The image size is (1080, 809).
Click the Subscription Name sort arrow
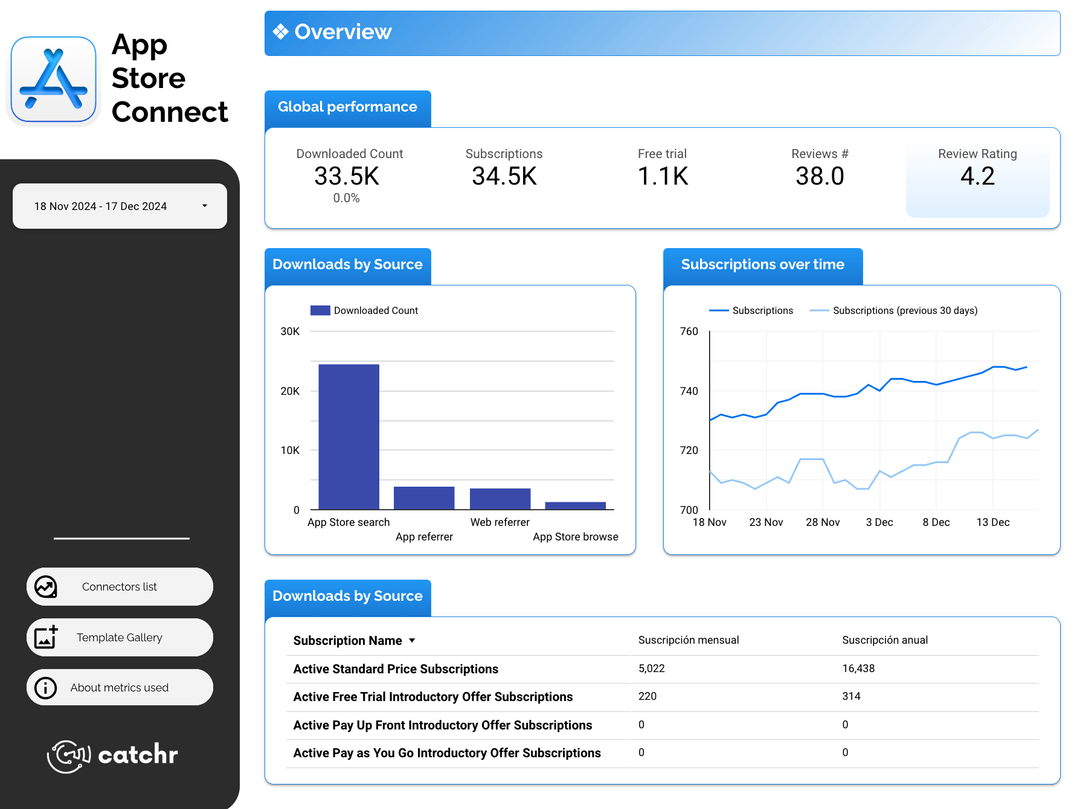pos(411,640)
